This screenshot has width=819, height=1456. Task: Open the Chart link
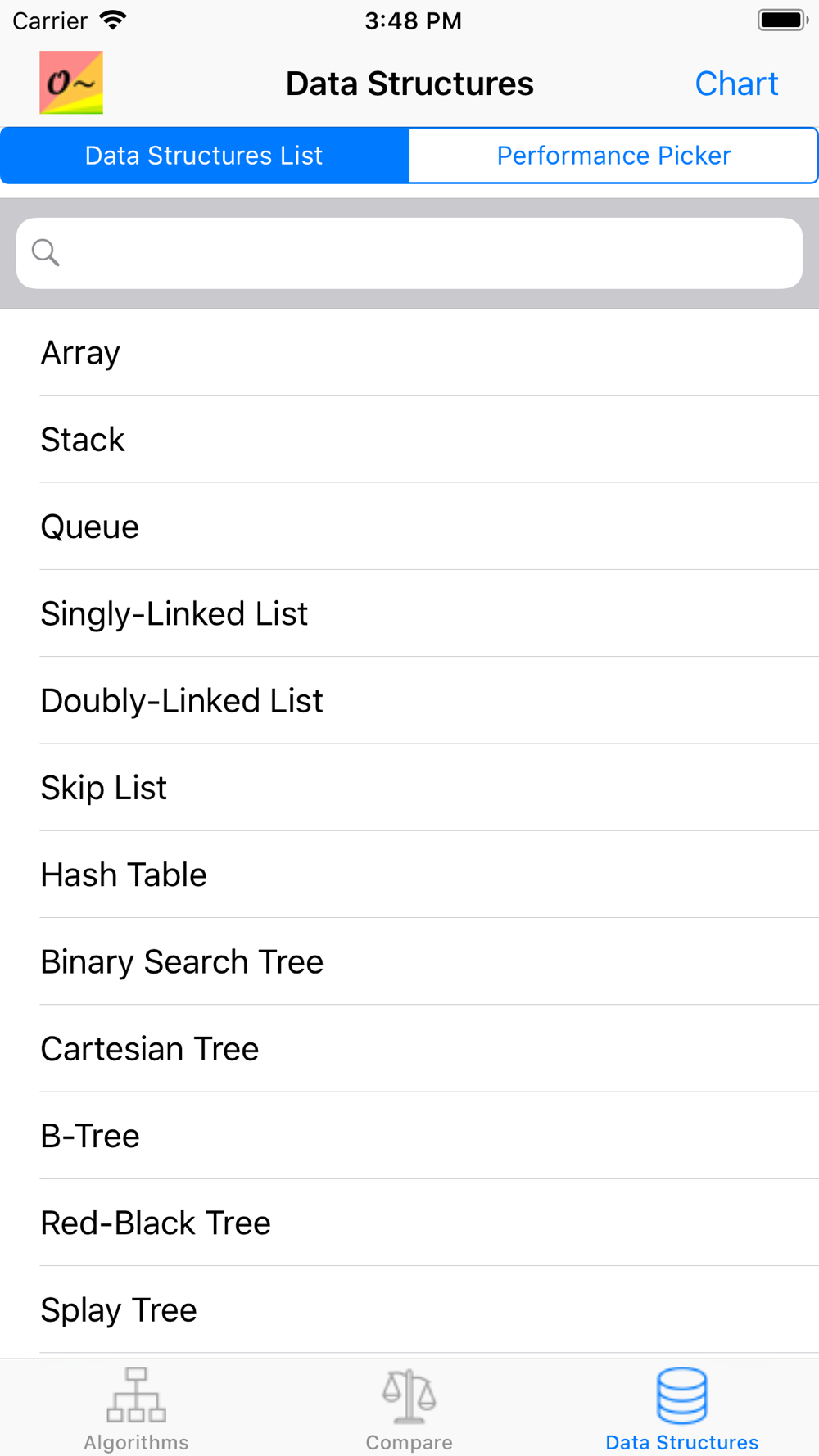(736, 84)
